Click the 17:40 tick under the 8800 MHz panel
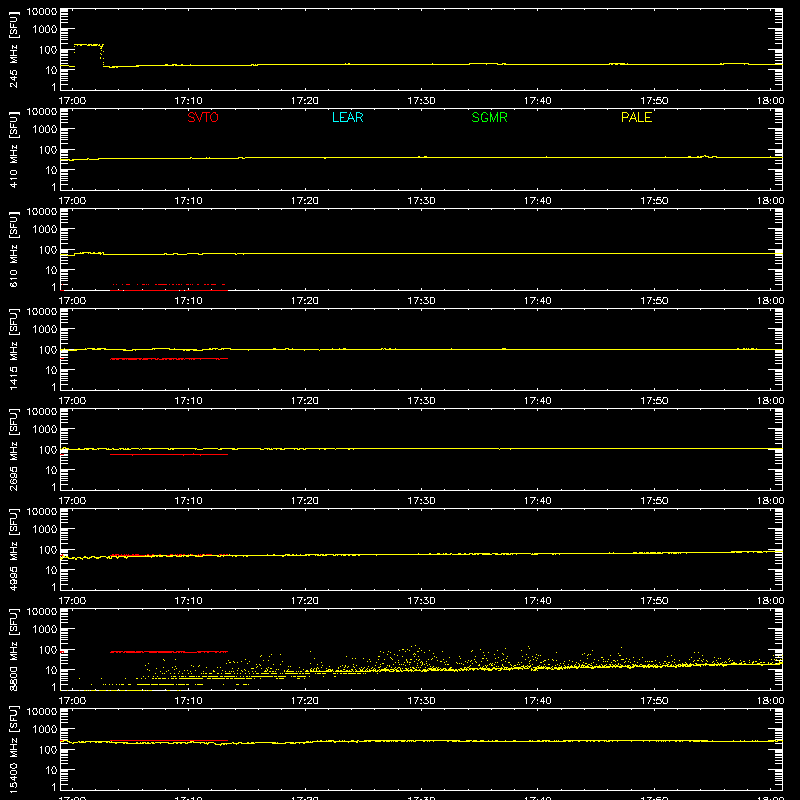The height and width of the screenshot is (800, 800). pos(537,701)
